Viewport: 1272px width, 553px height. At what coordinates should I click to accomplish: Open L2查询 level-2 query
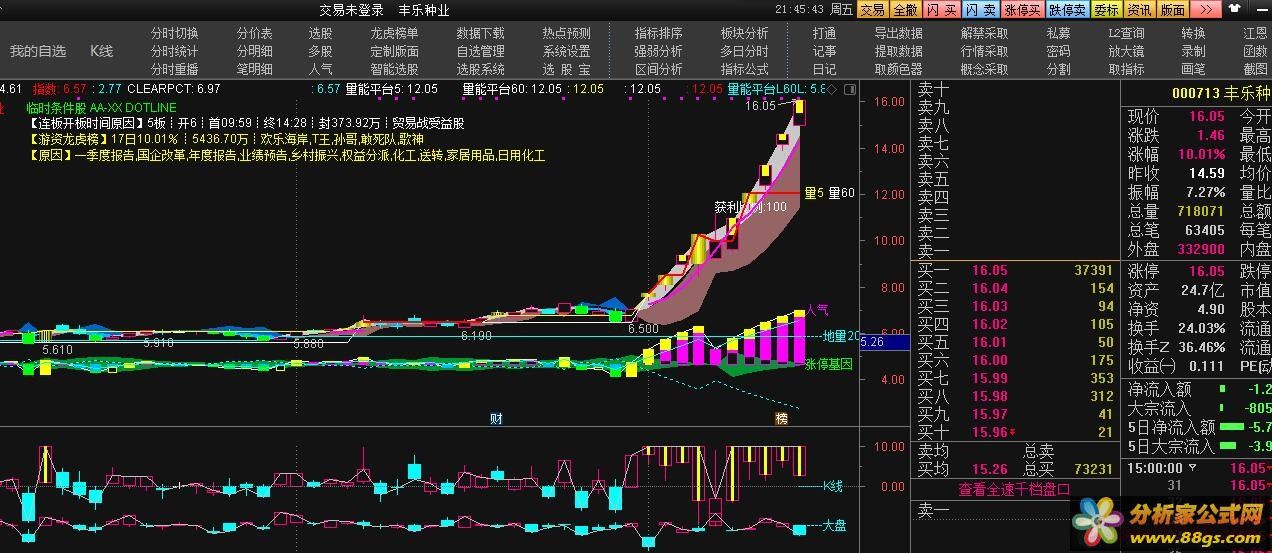click(x=1126, y=33)
